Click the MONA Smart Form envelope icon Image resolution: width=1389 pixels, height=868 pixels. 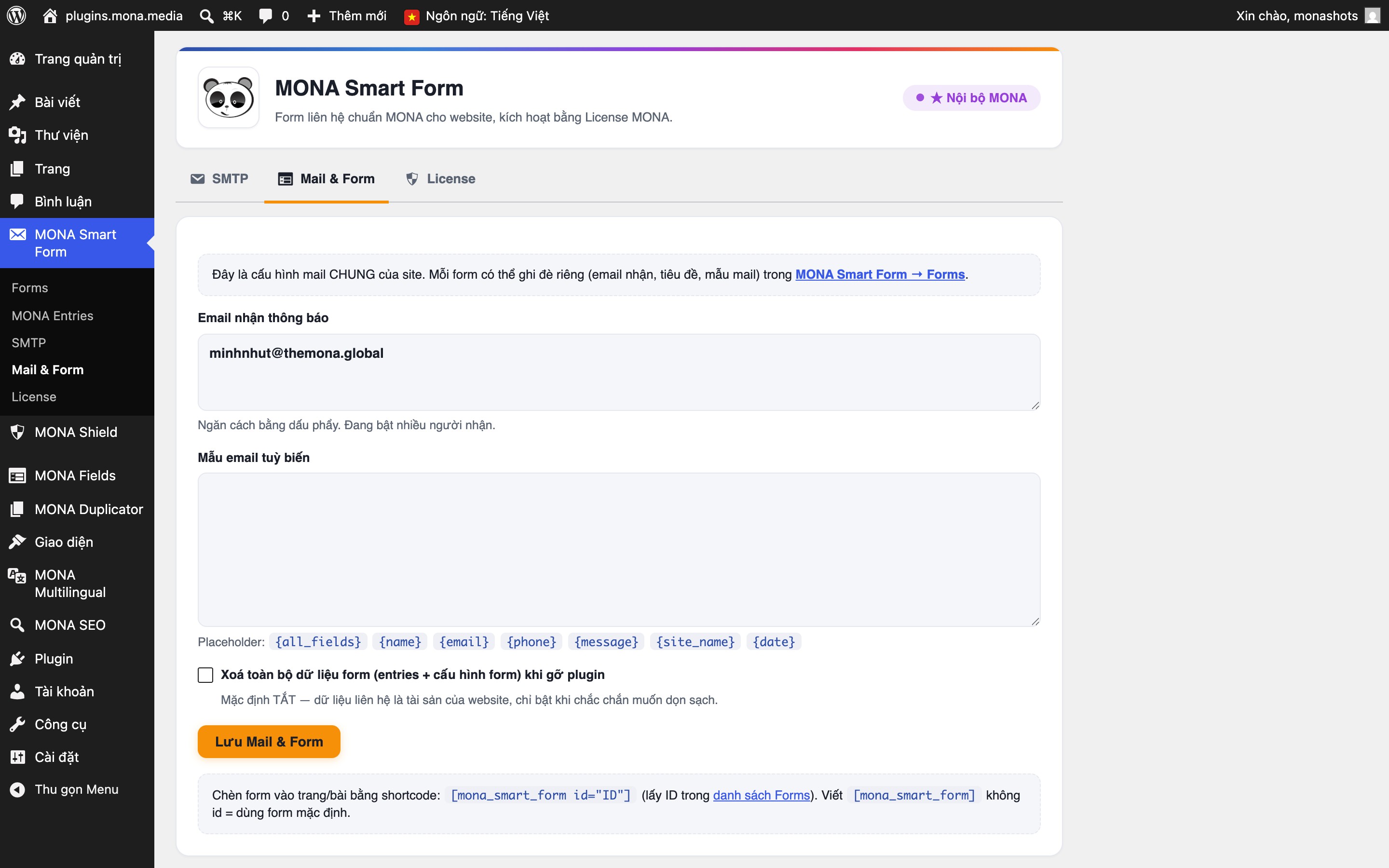pos(17,234)
